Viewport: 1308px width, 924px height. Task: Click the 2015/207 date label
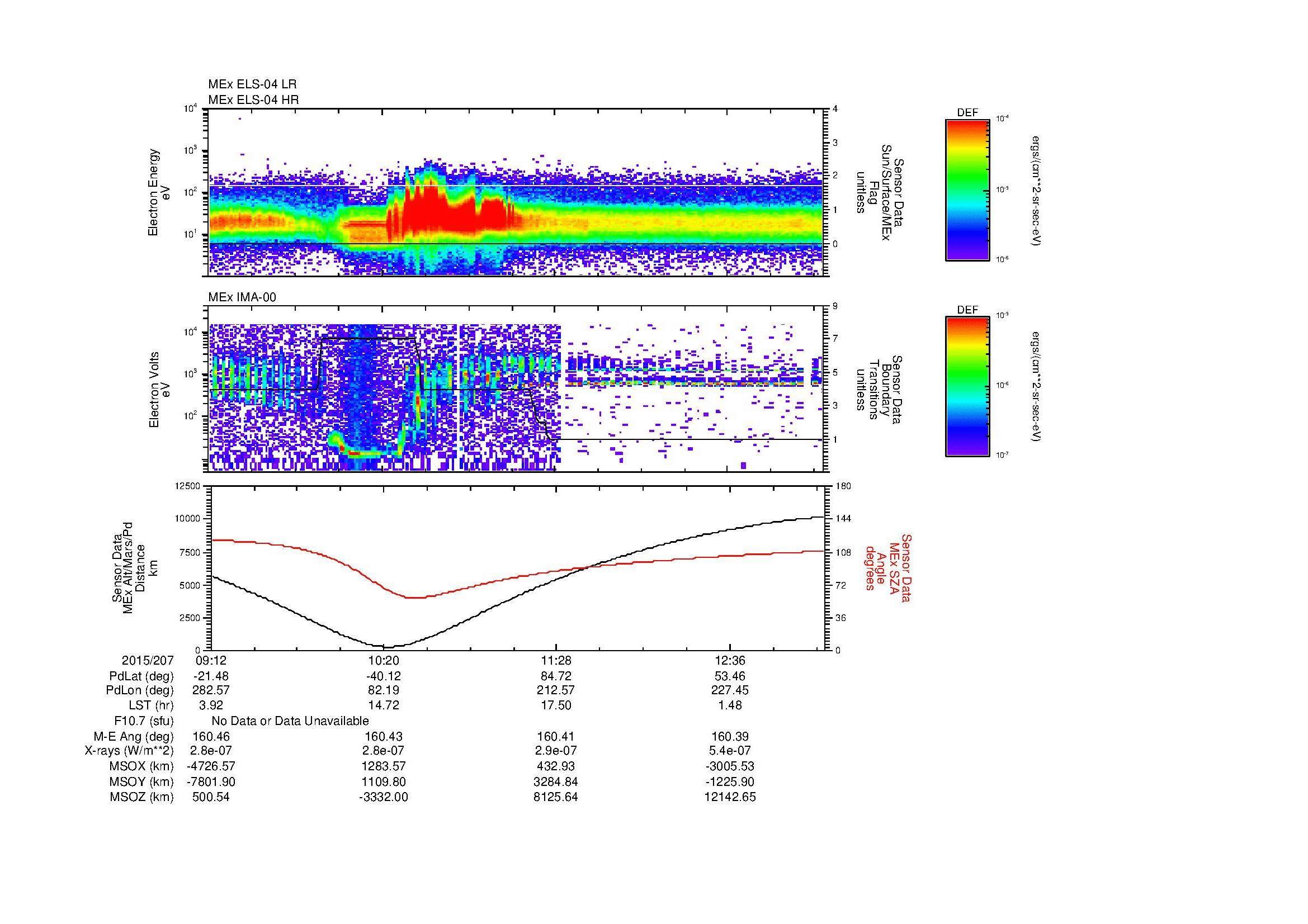(x=148, y=661)
